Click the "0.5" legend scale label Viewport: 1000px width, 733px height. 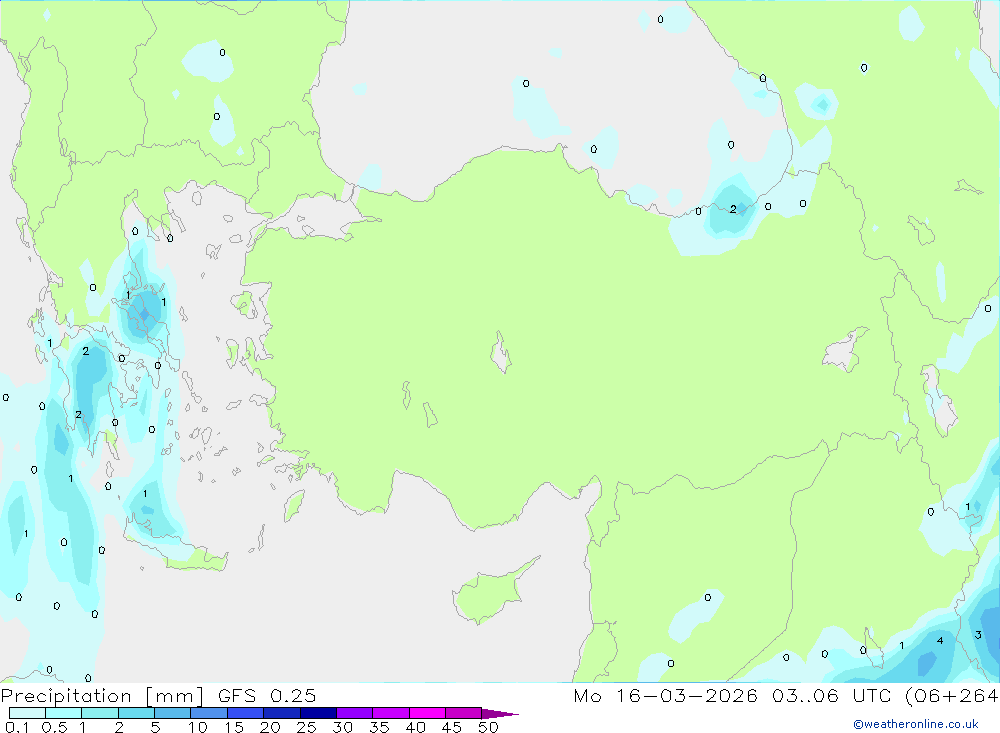click(x=54, y=727)
